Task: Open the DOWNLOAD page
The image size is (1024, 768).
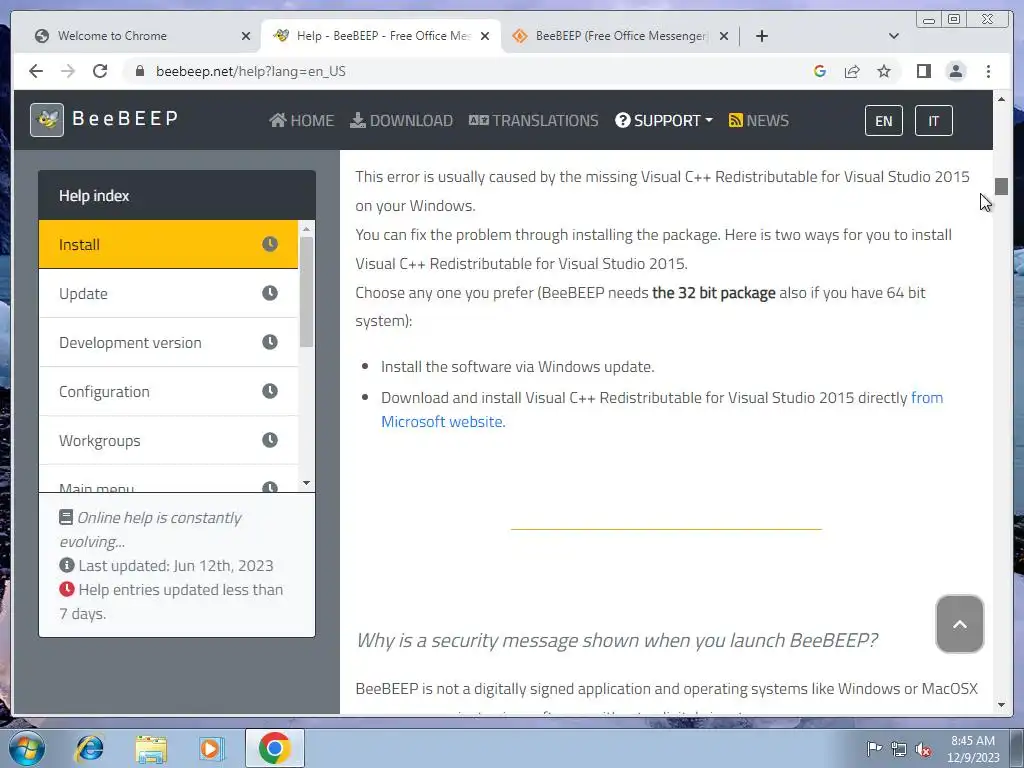Action: pos(401,120)
